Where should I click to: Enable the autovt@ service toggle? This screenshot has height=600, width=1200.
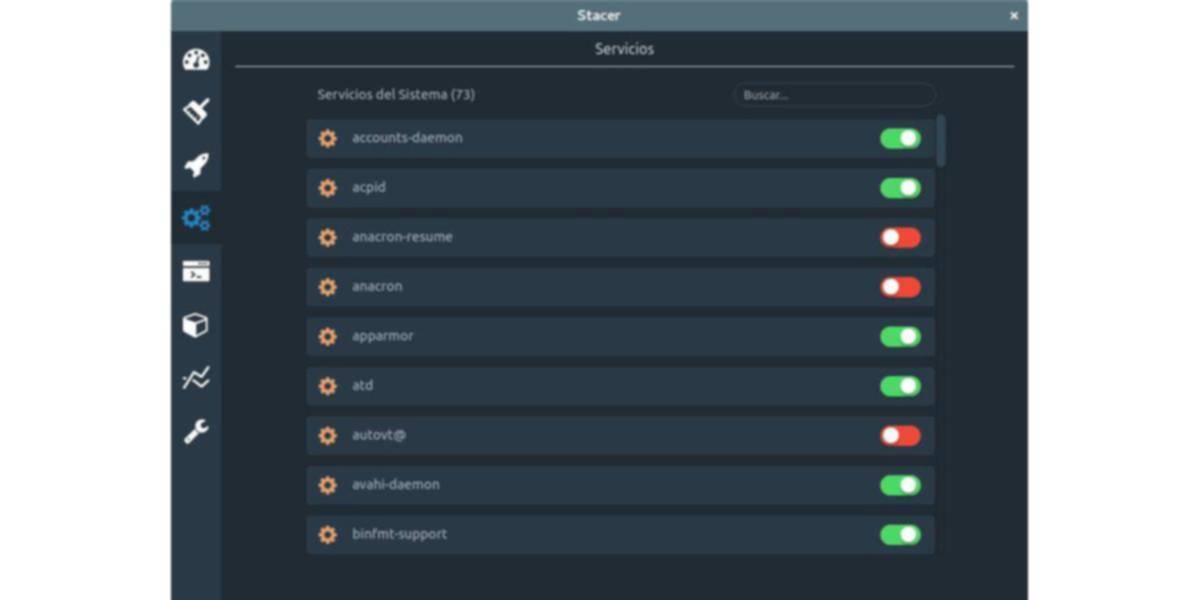point(900,436)
